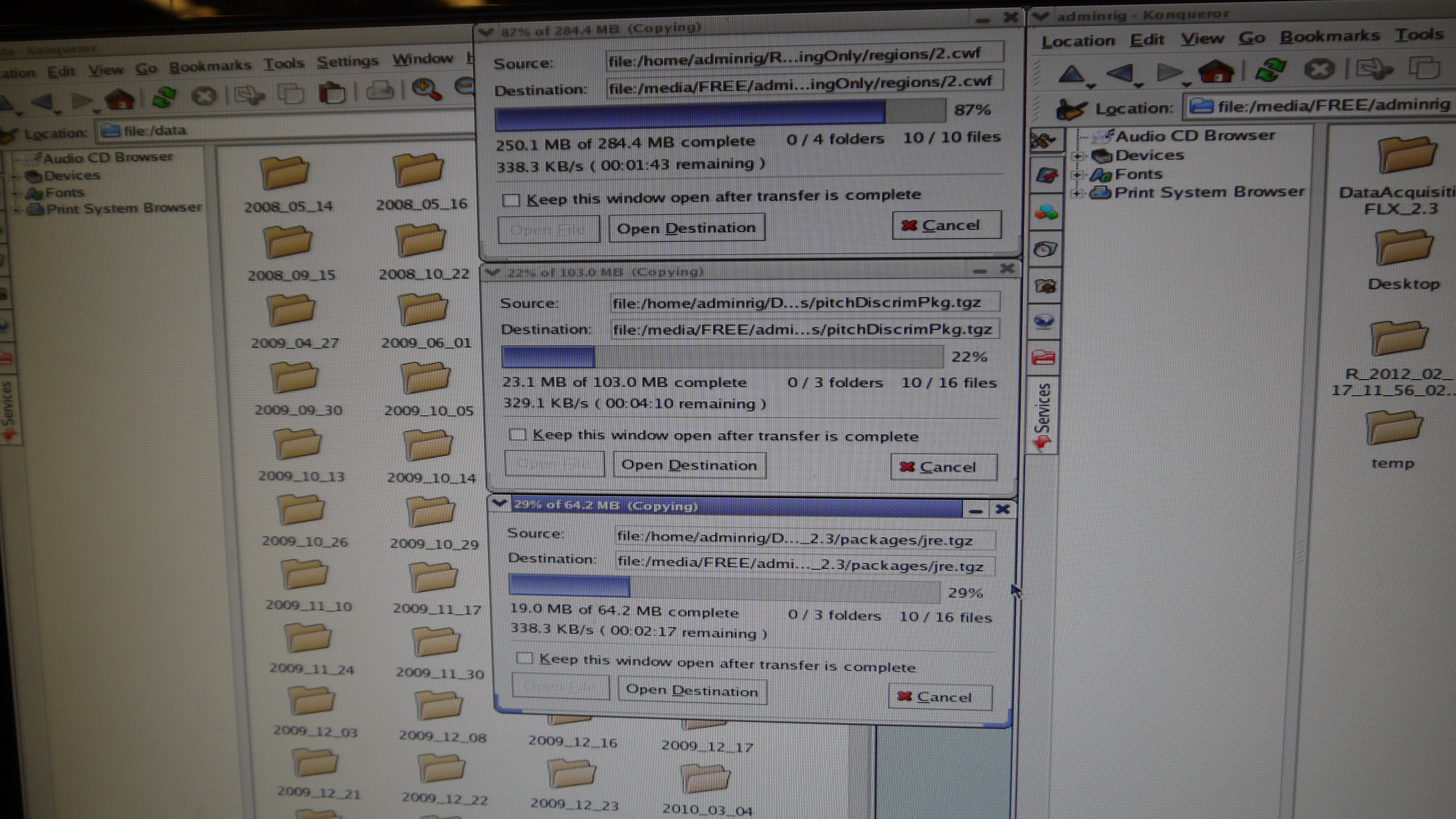The image size is (1456, 819).
Task: Click Paste clipboard icon in left Konqueror toolbar
Action: (332, 92)
